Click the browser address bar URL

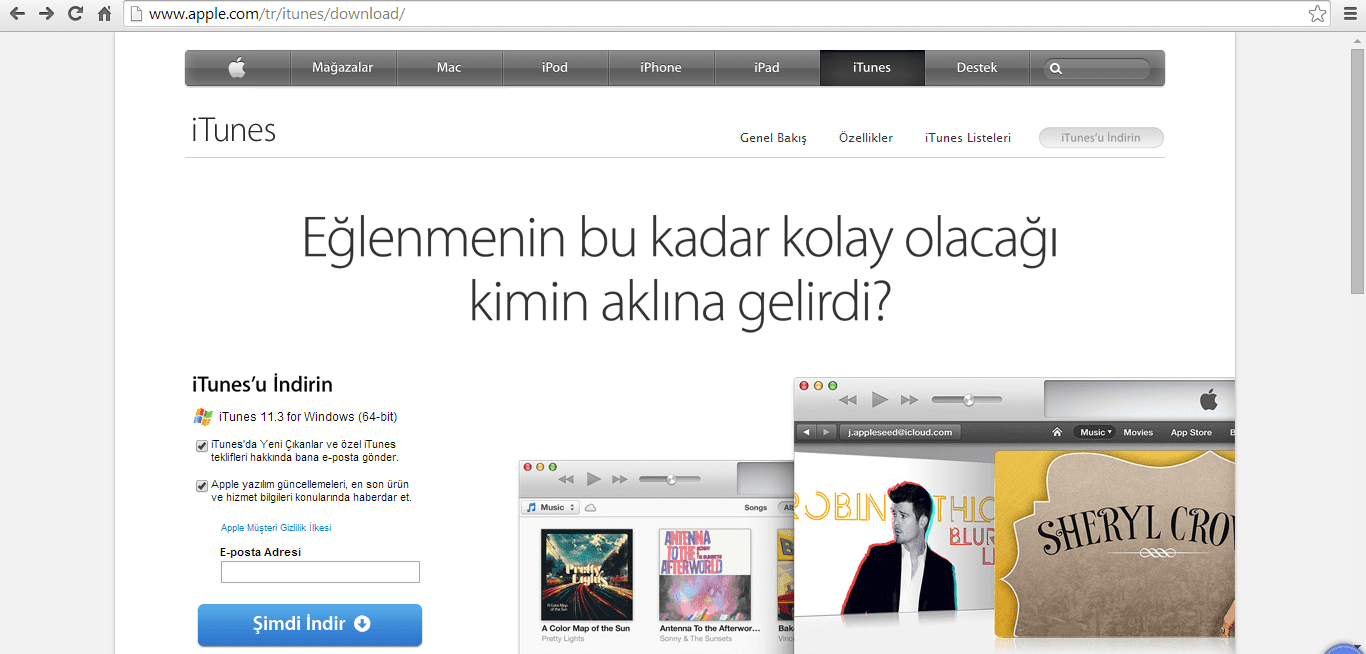tap(277, 14)
